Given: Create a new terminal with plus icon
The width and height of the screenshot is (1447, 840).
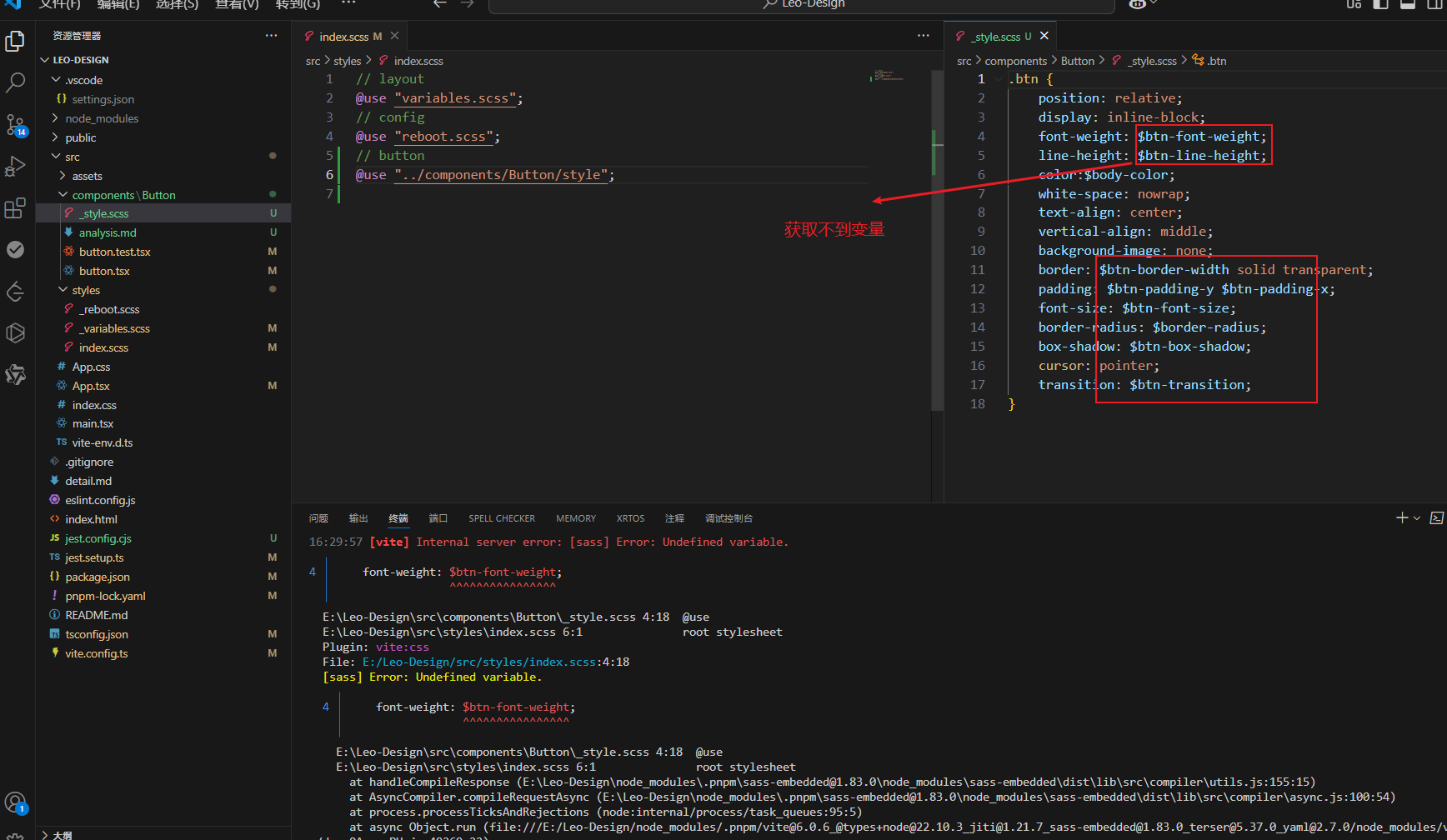Looking at the screenshot, I should point(1402,517).
